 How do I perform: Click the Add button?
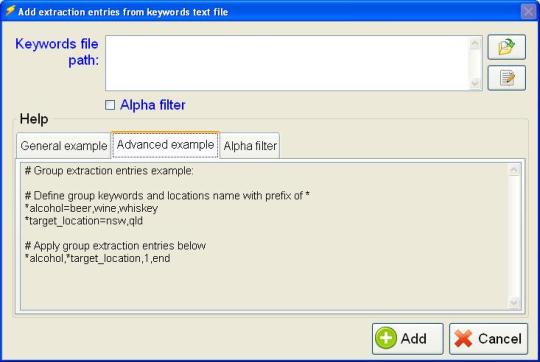(x=407, y=339)
